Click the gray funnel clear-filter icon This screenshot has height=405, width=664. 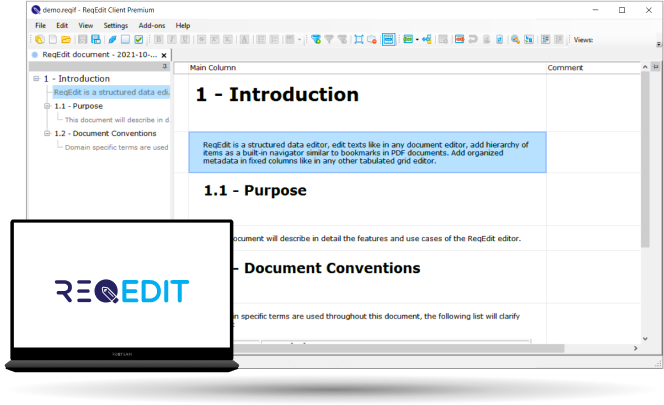(342, 39)
